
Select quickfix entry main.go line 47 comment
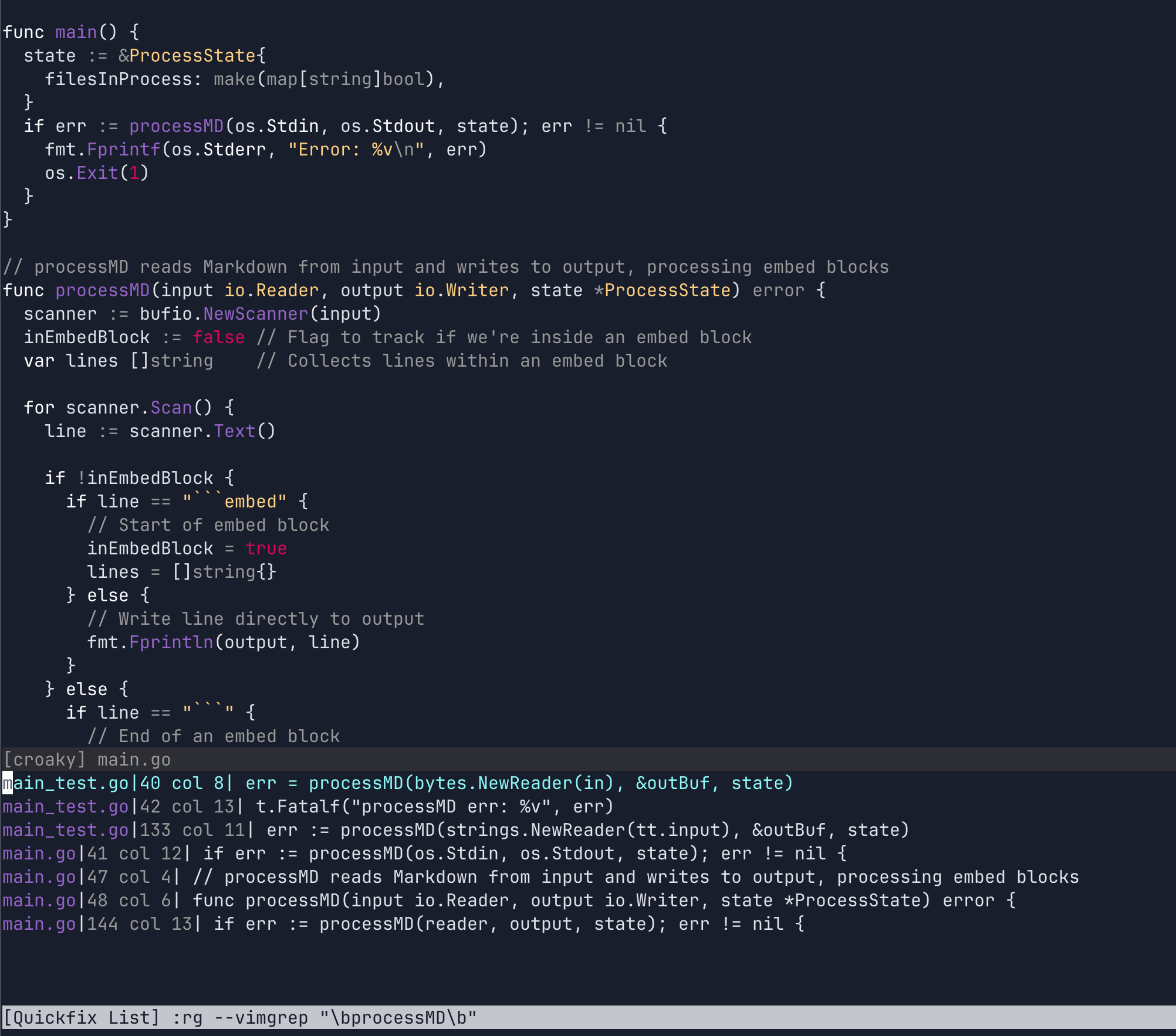(x=540, y=877)
